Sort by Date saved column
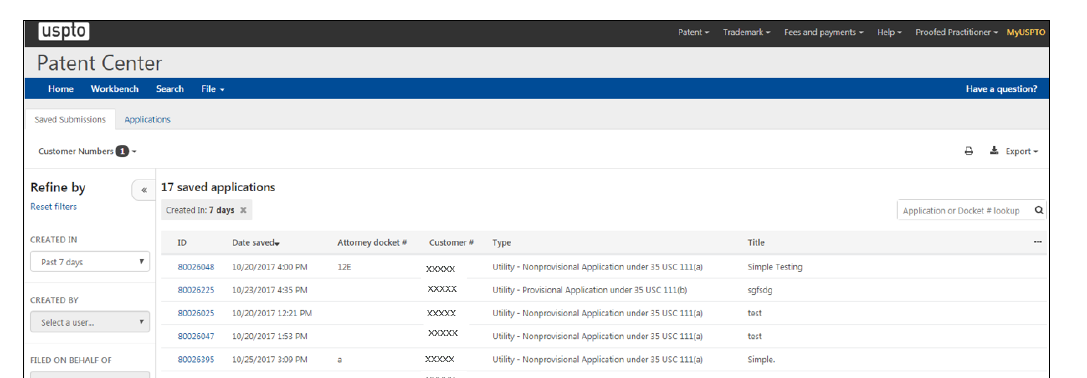Viewport: 1087px width, 378px height. tap(256, 243)
